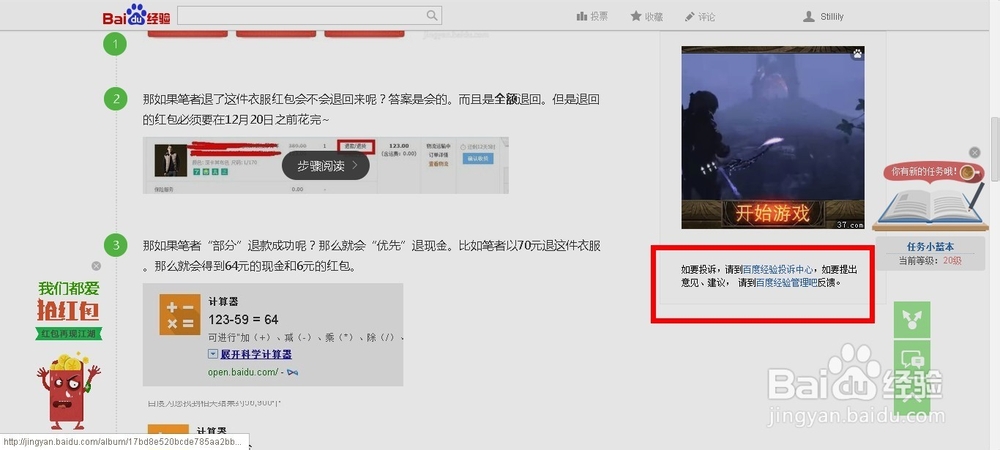Click the search magnifier icon
This screenshot has width=1000, height=450.
432,15
